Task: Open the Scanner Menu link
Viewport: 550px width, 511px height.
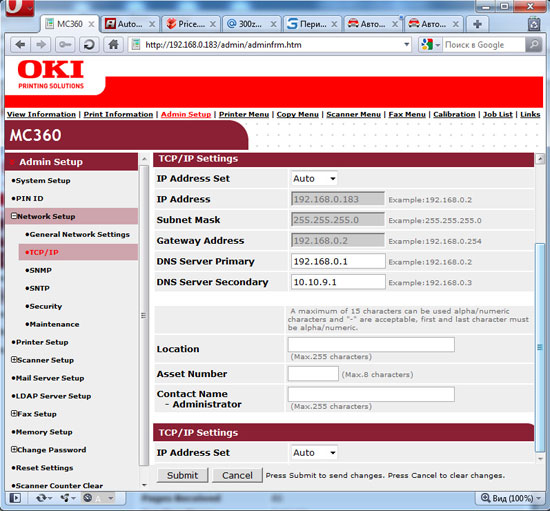Action: click(354, 114)
